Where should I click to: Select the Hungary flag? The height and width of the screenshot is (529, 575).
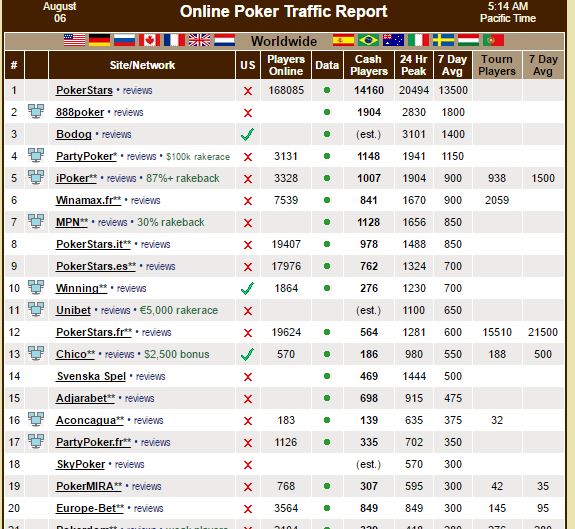point(468,40)
